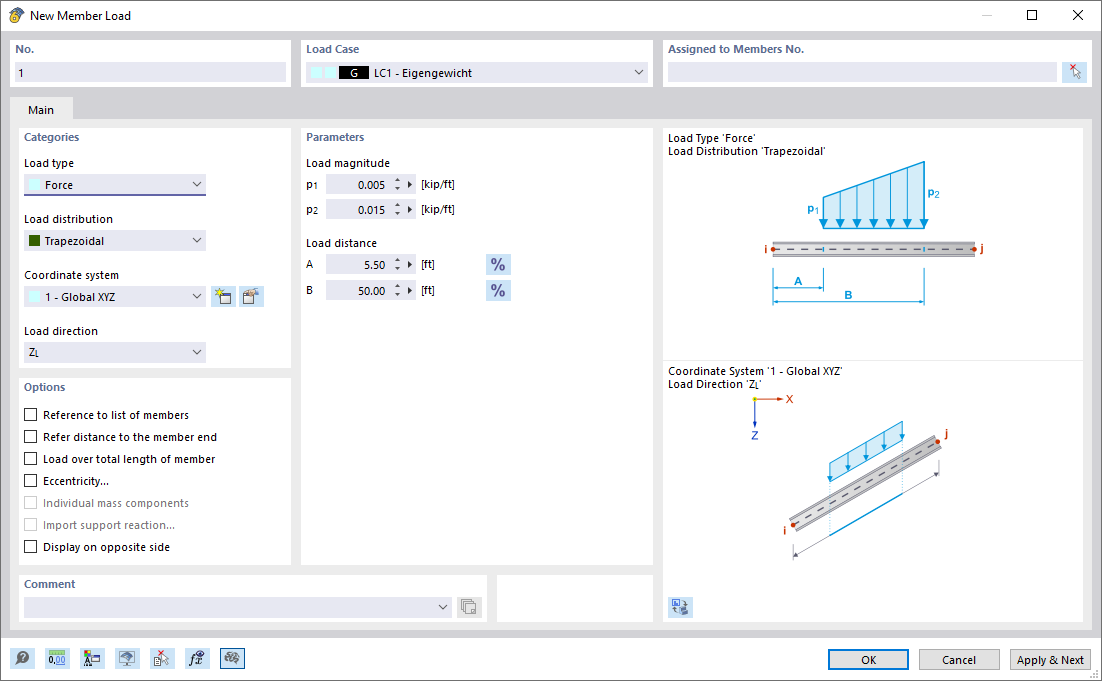Screen dimensions: 1102x681
Task: Click Assigned to Members No. field
Action: tap(862, 72)
